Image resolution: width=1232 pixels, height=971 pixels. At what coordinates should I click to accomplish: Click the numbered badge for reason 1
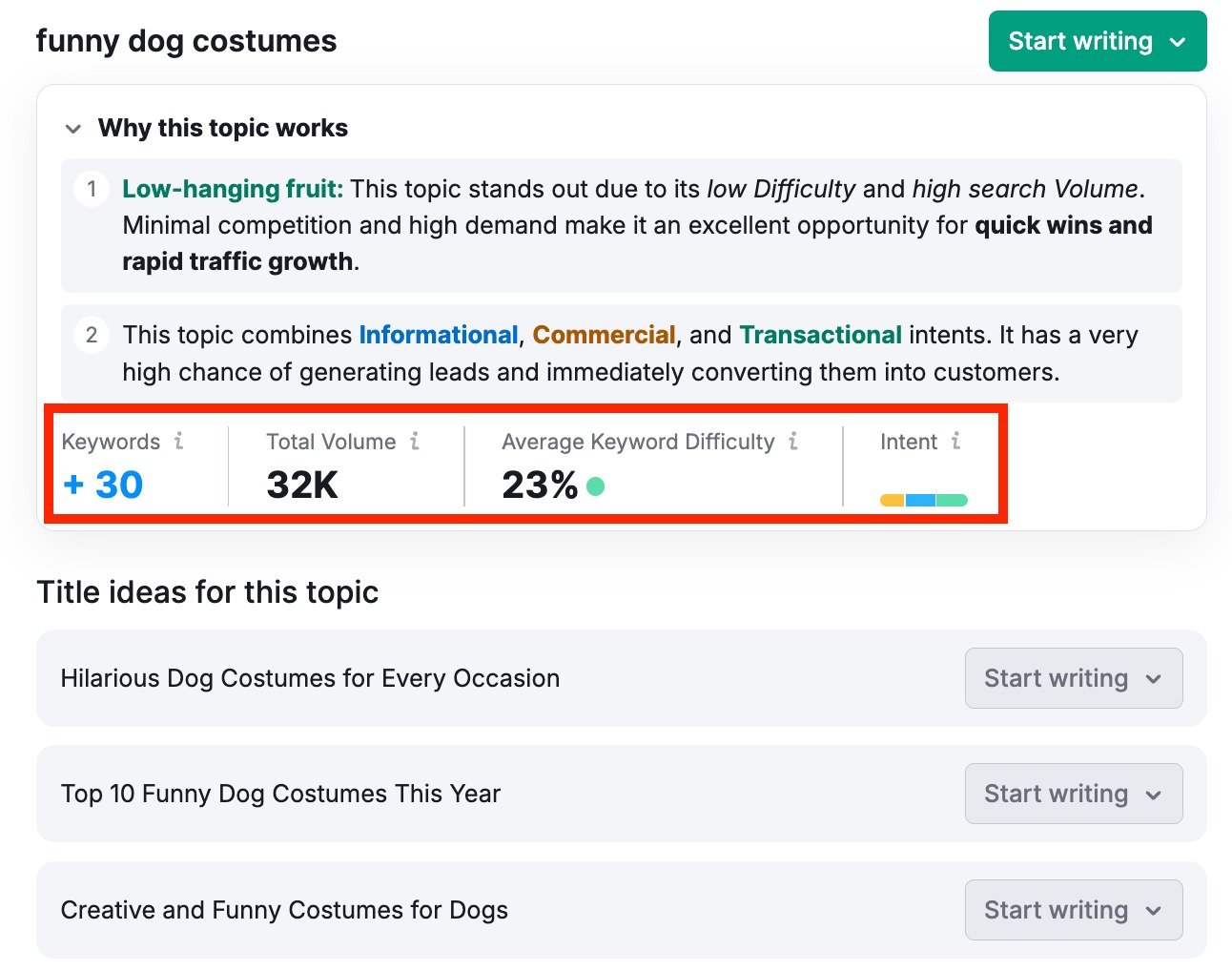click(x=91, y=189)
